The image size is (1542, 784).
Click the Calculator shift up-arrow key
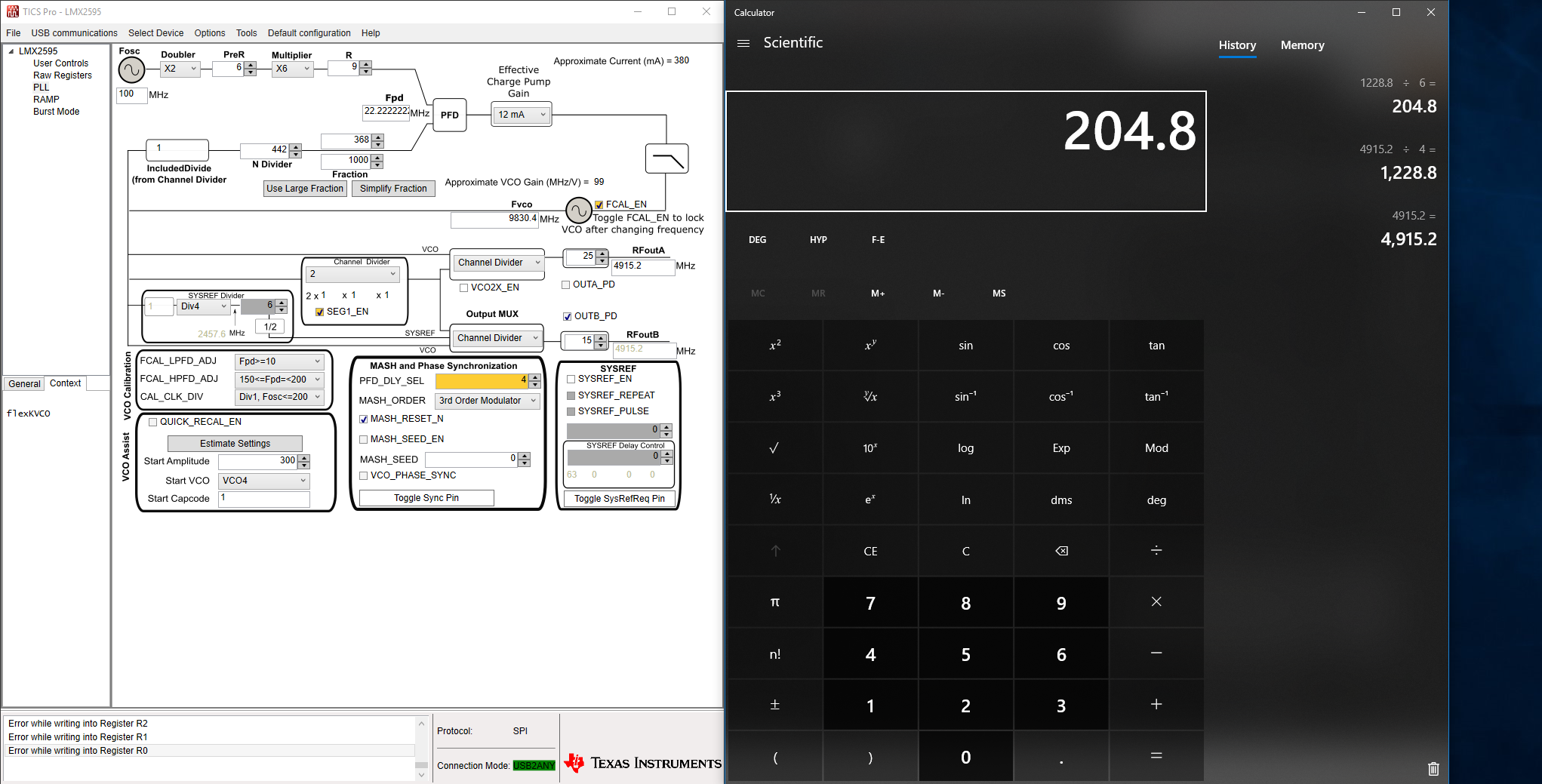(x=774, y=551)
